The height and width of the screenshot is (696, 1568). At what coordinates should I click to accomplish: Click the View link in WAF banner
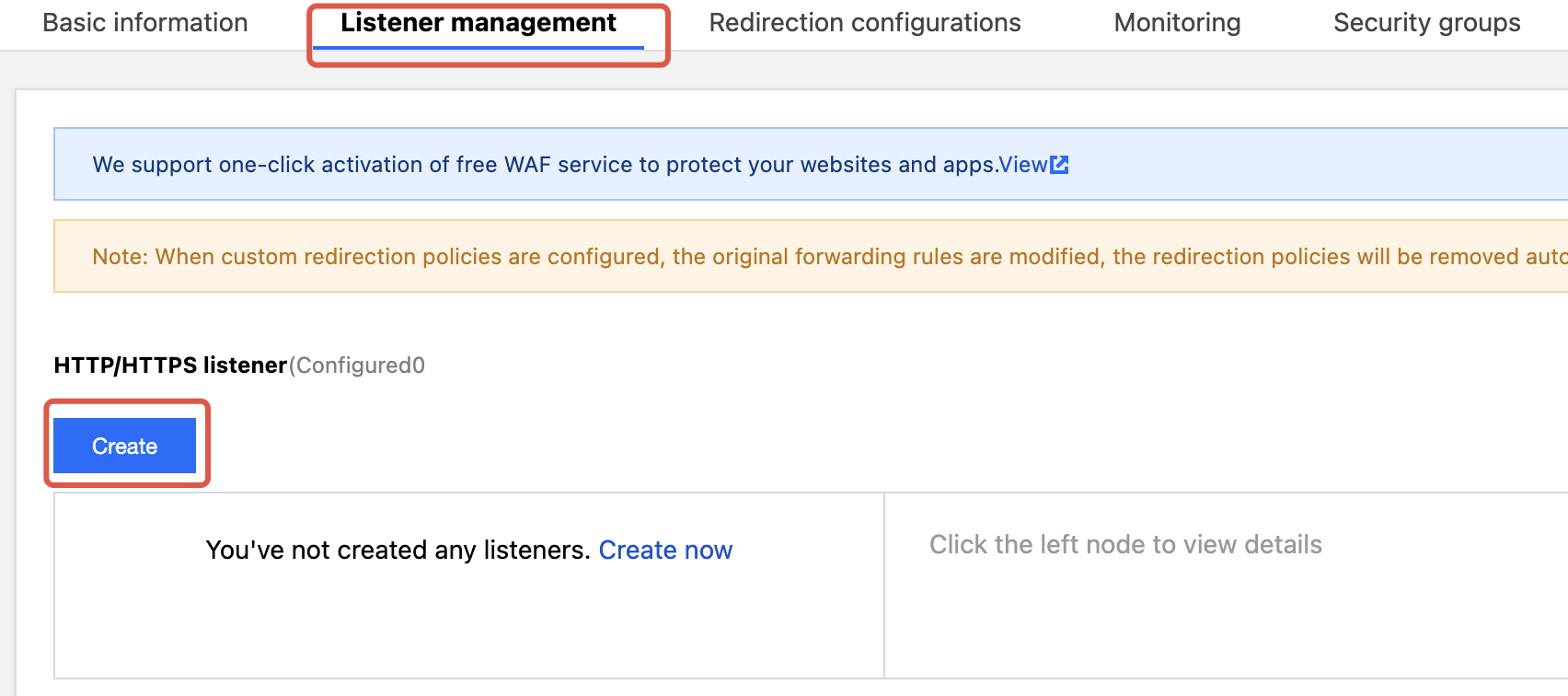(1022, 165)
